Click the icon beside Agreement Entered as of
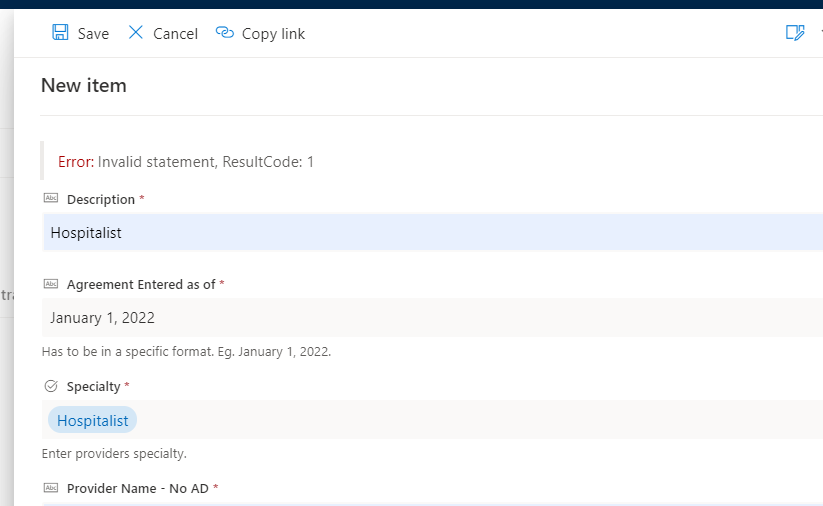Viewport: 823px width, 506px height. click(51, 284)
